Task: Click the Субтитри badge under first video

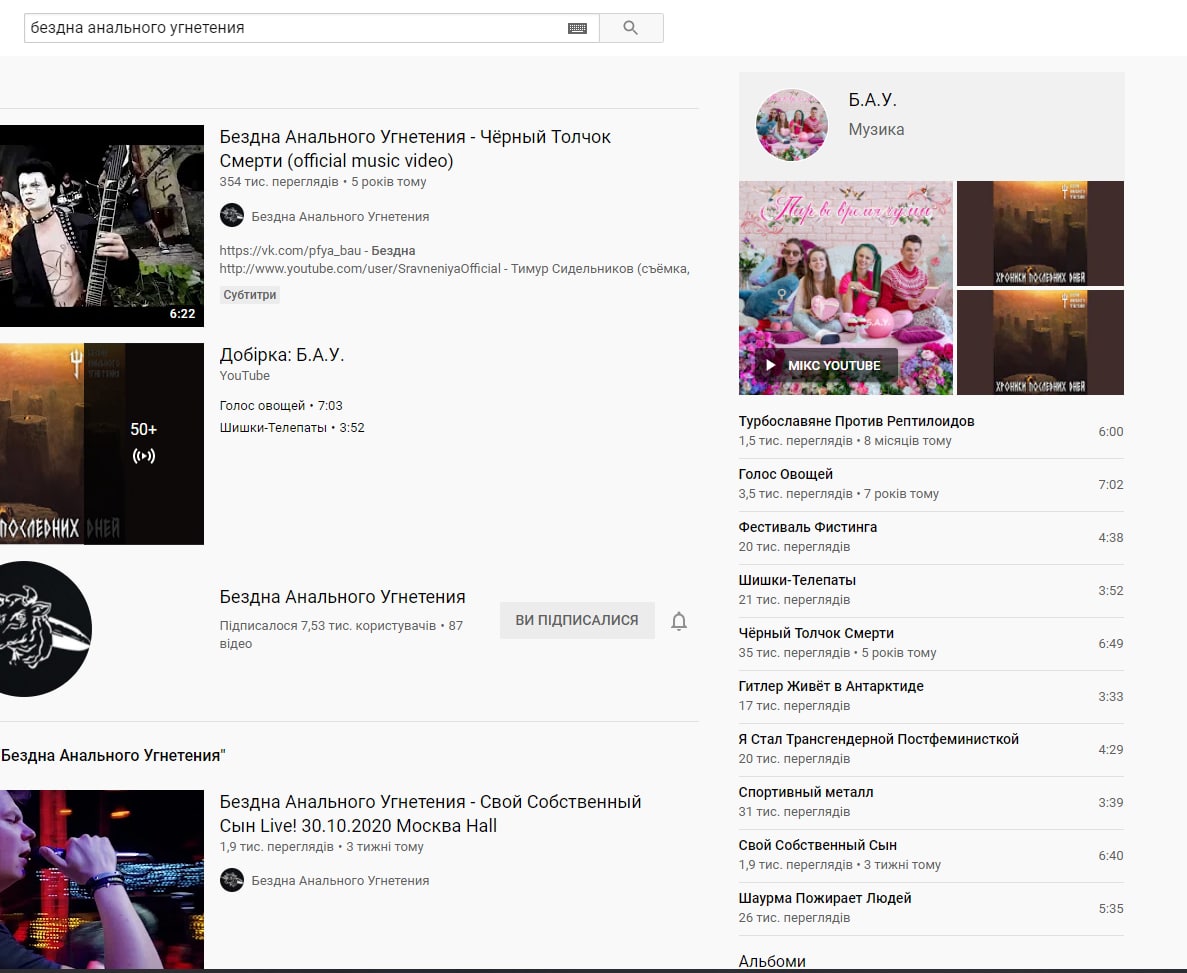Action: pyautogui.click(x=250, y=295)
